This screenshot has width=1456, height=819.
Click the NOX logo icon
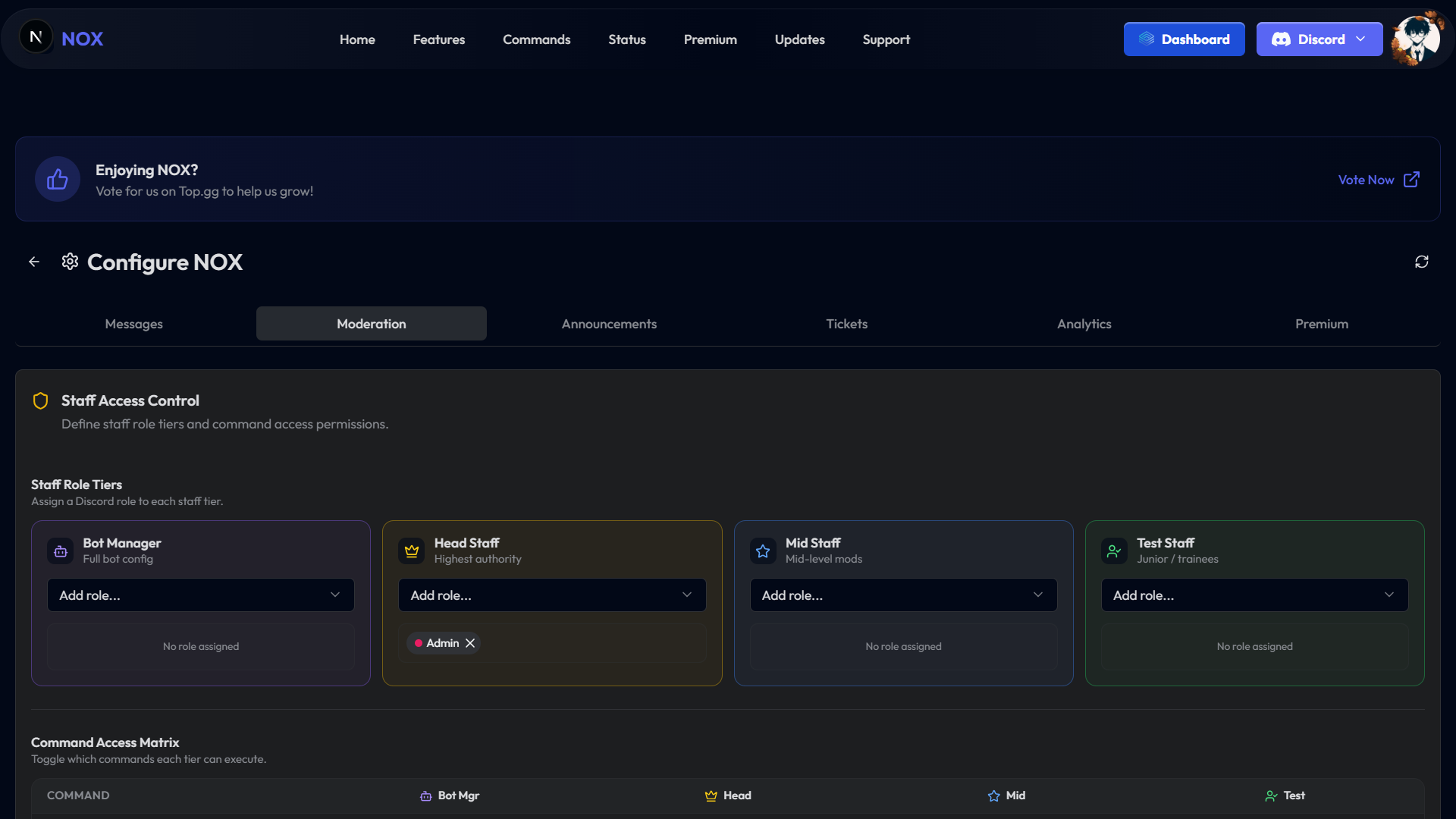(36, 37)
